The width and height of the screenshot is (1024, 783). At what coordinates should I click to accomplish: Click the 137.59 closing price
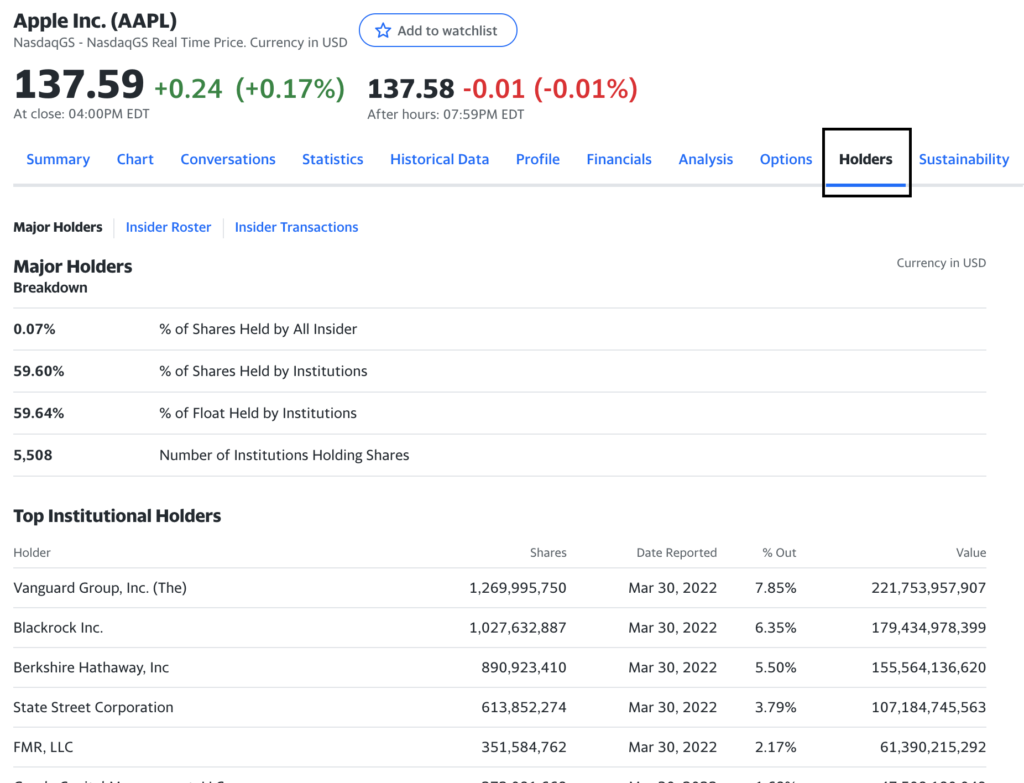[x=79, y=84]
